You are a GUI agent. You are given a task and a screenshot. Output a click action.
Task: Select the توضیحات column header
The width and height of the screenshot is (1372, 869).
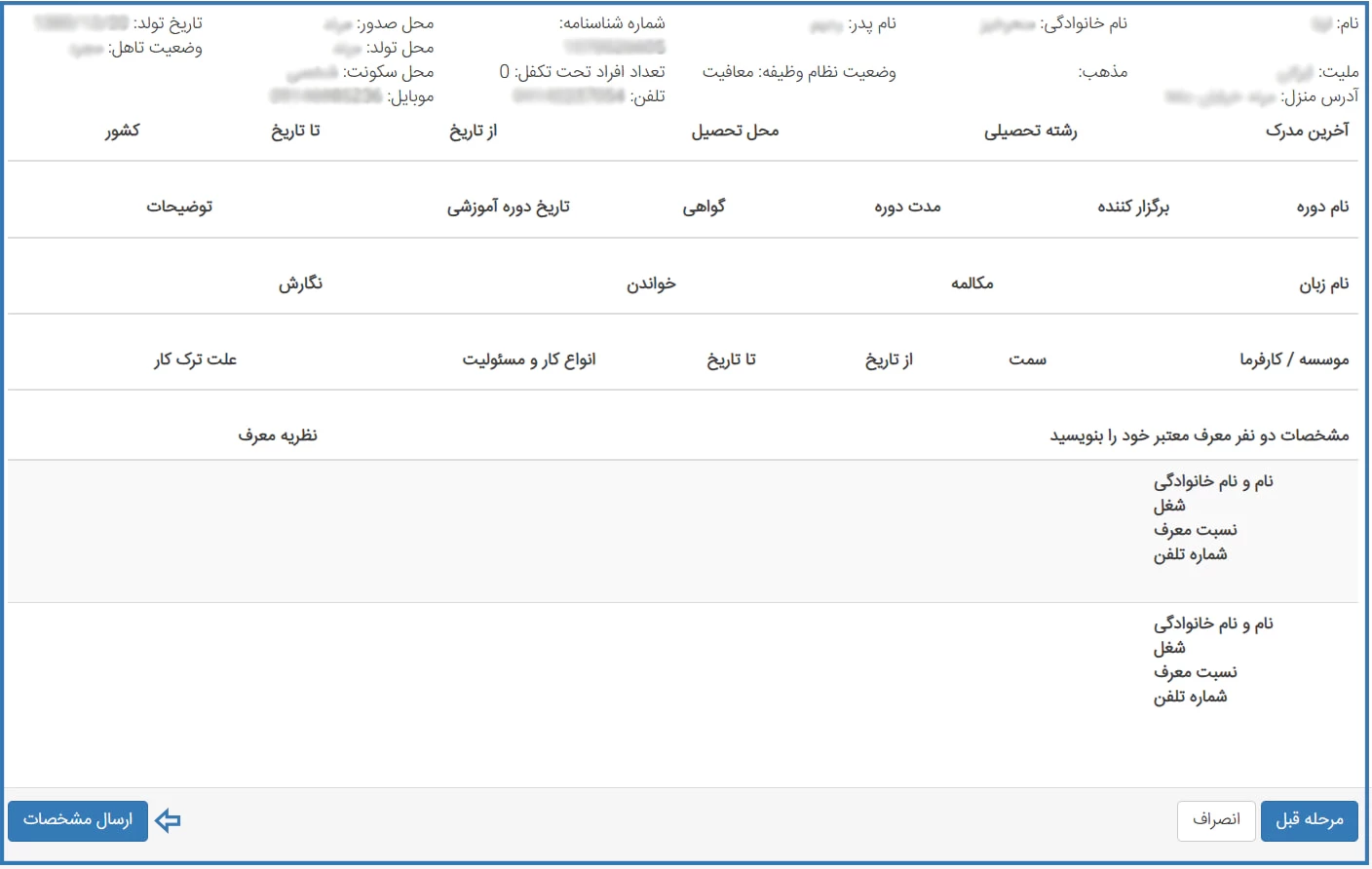(x=179, y=207)
